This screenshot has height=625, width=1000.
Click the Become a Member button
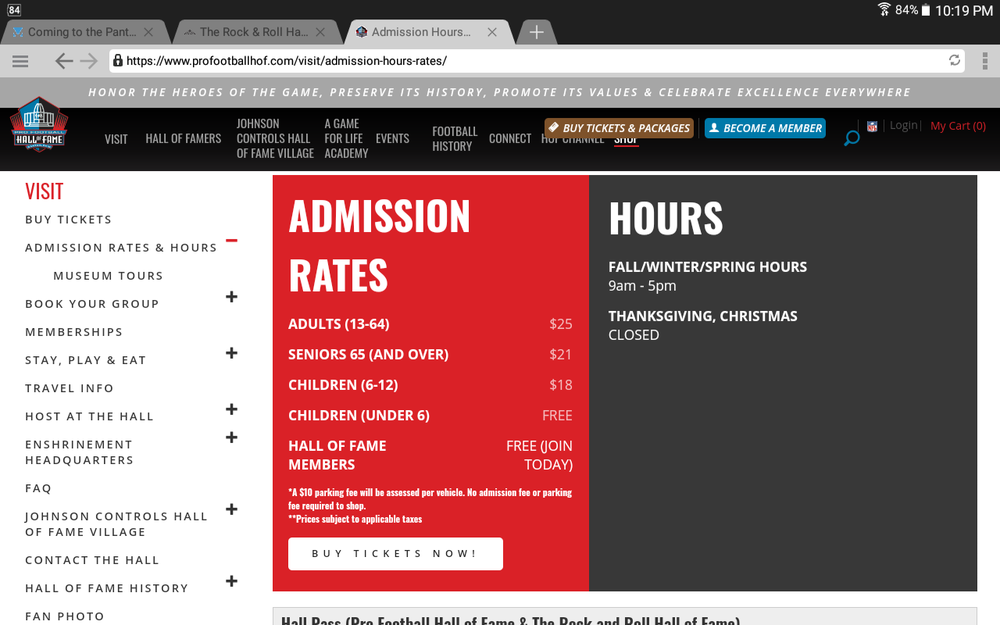765,128
